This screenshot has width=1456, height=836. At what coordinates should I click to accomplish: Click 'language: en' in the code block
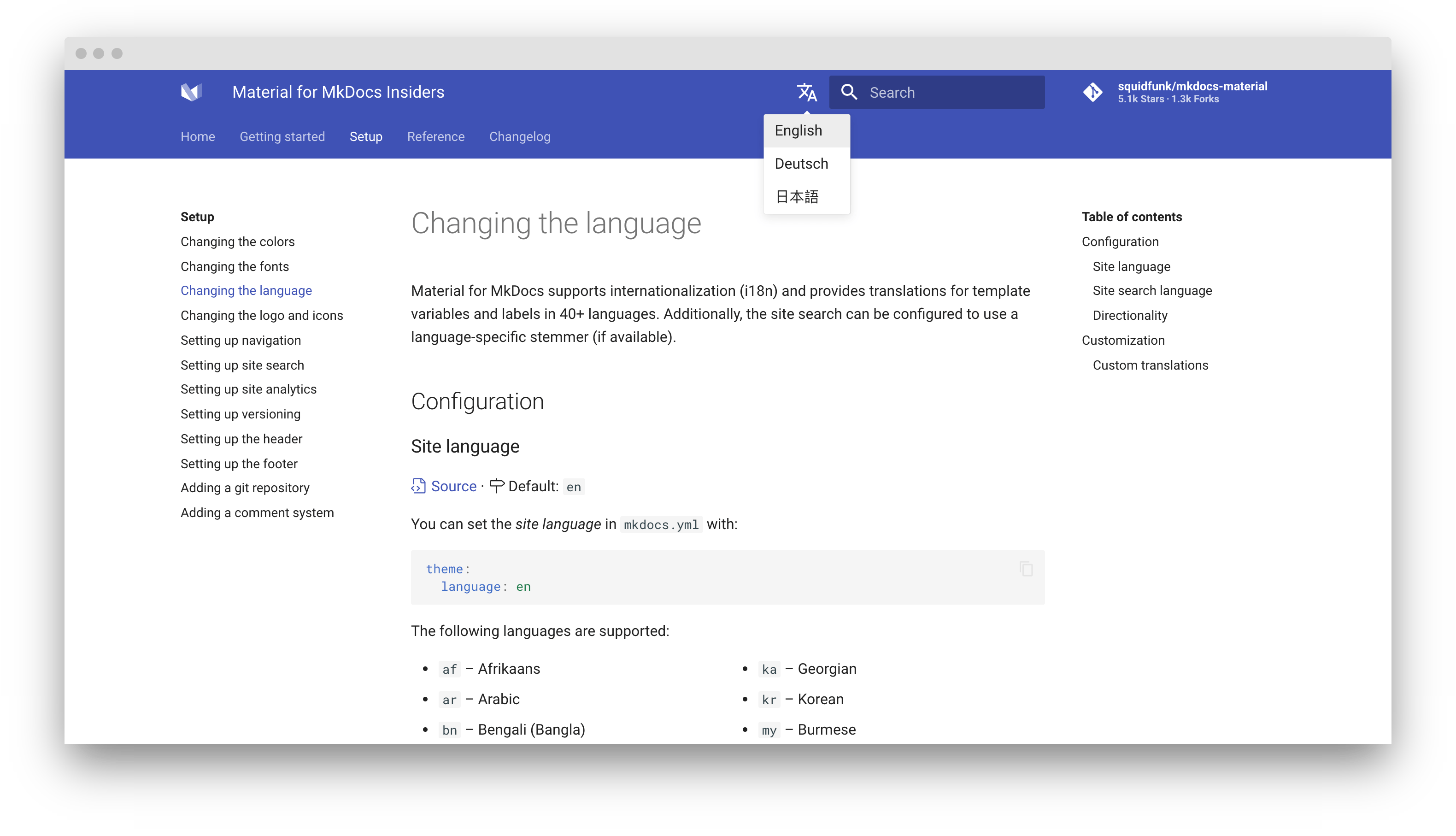coord(486,587)
